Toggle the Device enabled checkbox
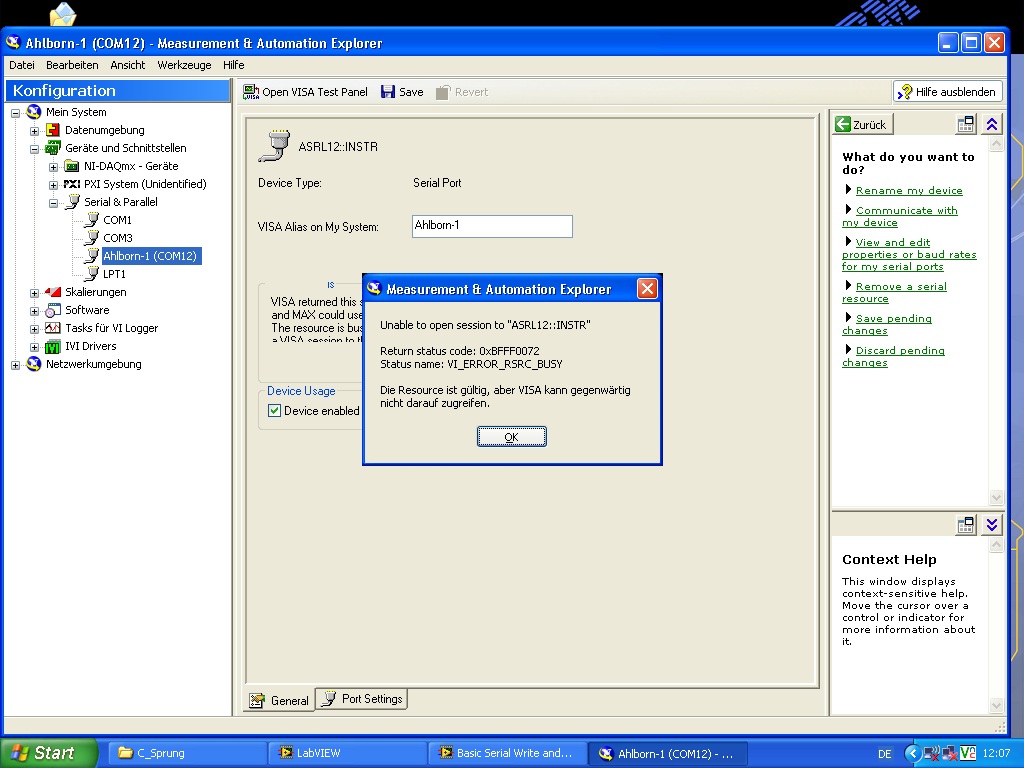The height and width of the screenshot is (768, 1024). (x=275, y=411)
